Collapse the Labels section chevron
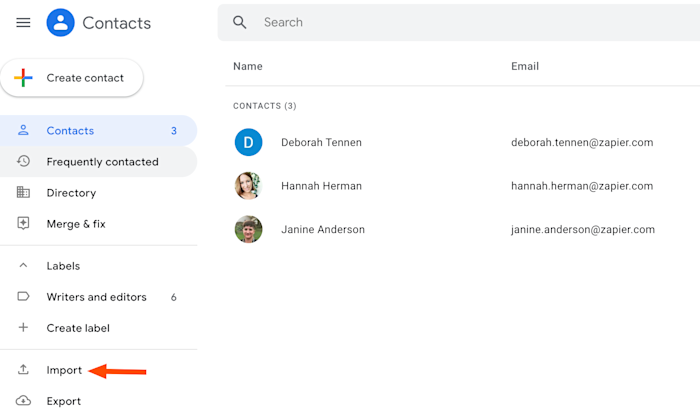Viewport: 700px width, 415px height. (24, 266)
